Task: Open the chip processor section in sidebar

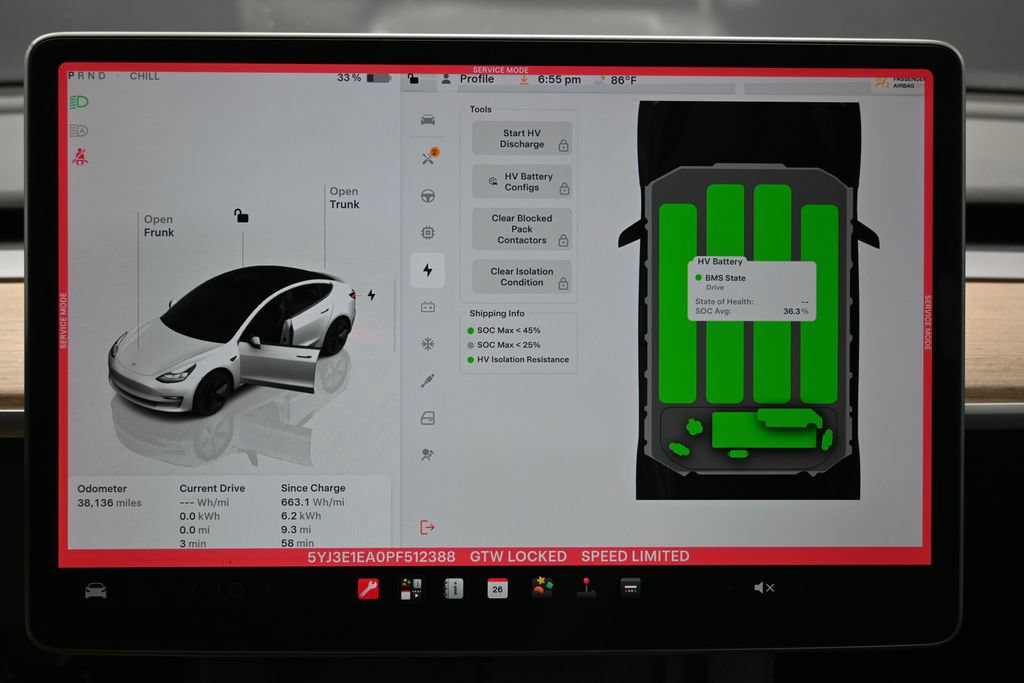Action: click(428, 233)
